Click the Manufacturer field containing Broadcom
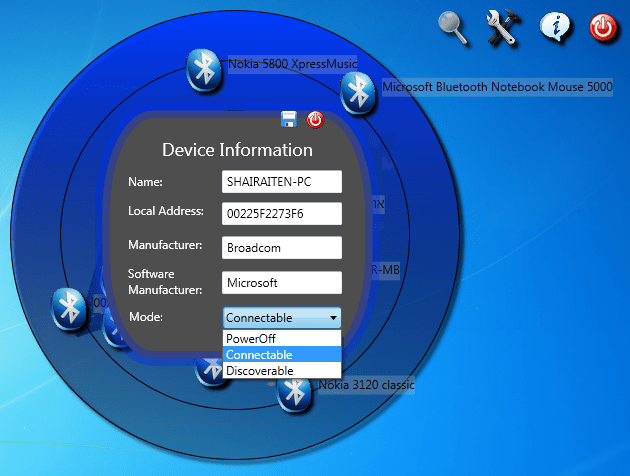 tap(282, 247)
